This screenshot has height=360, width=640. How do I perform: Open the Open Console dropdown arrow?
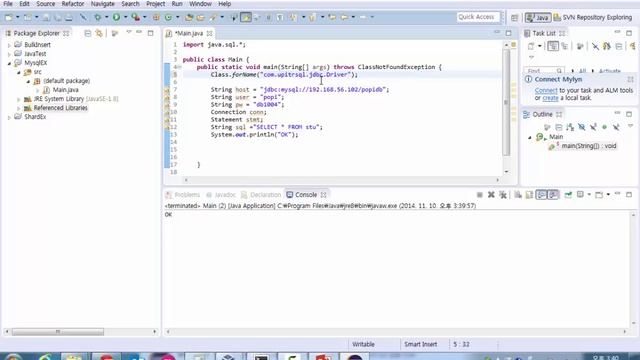(x=608, y=195)
